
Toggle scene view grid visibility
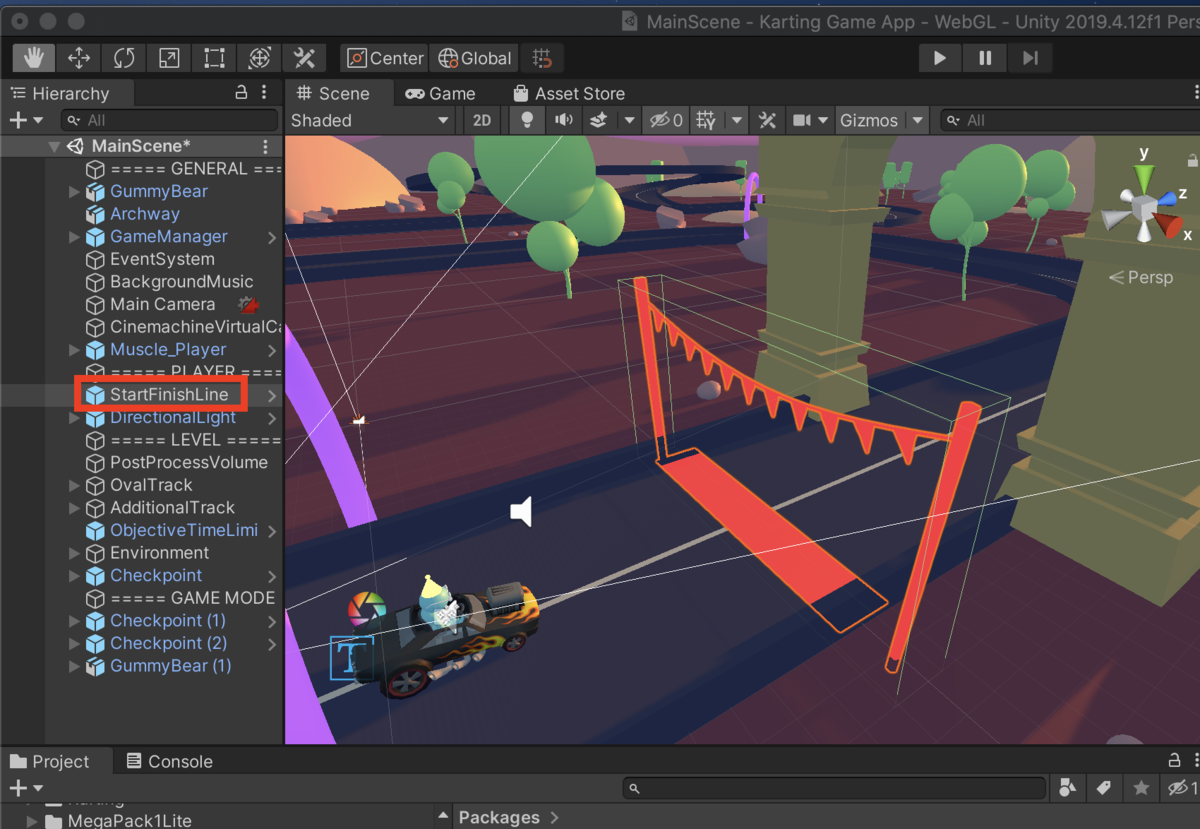tap(707, 120)
